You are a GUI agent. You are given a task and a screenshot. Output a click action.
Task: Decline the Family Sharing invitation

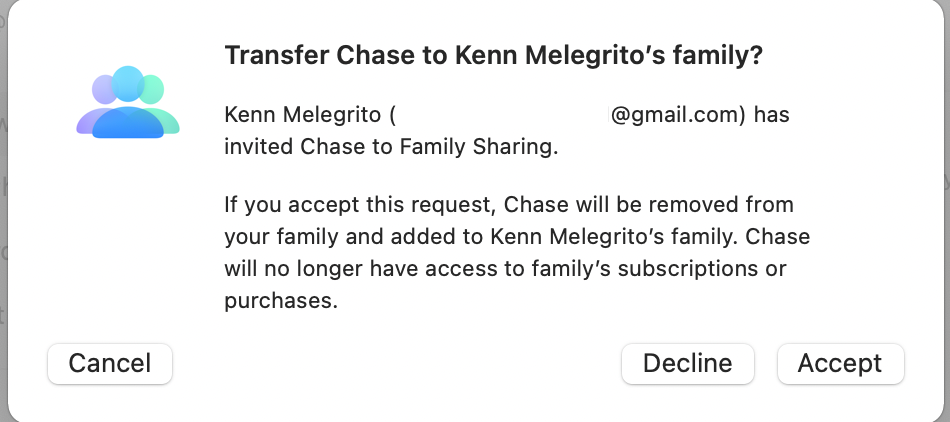coord(687,363)
